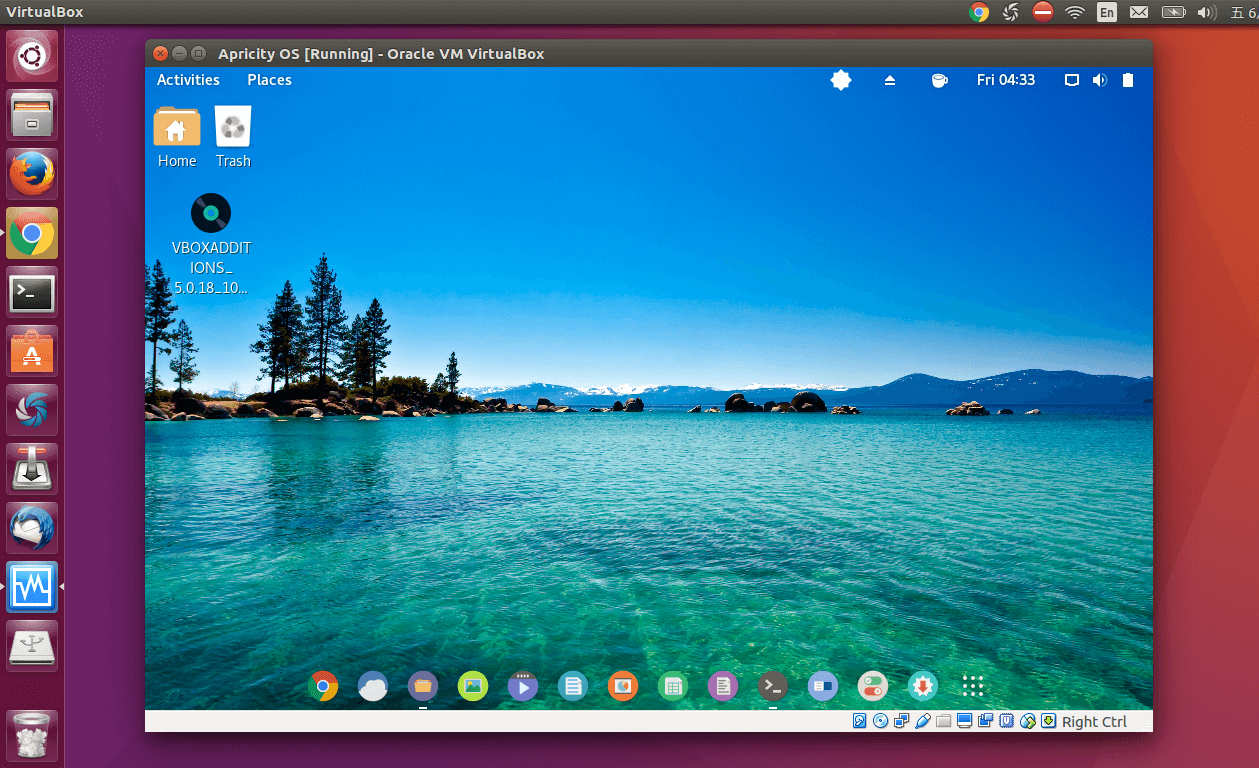This screenshot has height=768, width=1259.
Task: Open the spreadsheet app in the dock
Action: click(x=673, y=686)
